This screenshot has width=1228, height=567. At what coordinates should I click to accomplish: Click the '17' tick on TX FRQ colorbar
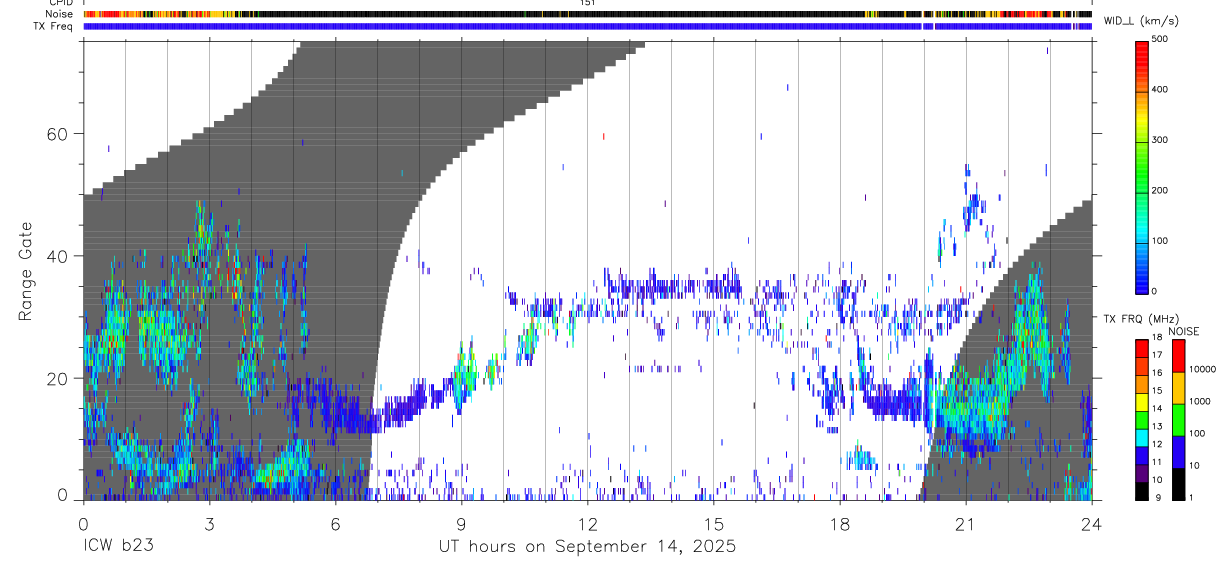point(1157,355)
